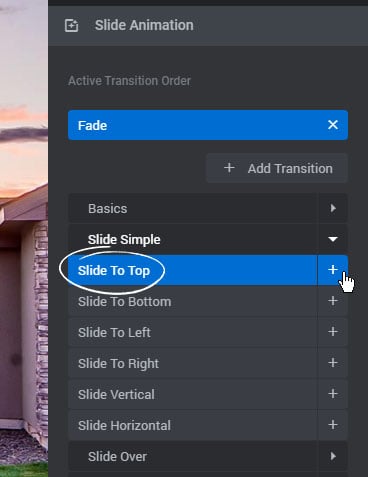368x477 pixels.
Task: Add Slide To Right with plus icon
Action: (x=333, y=363)
